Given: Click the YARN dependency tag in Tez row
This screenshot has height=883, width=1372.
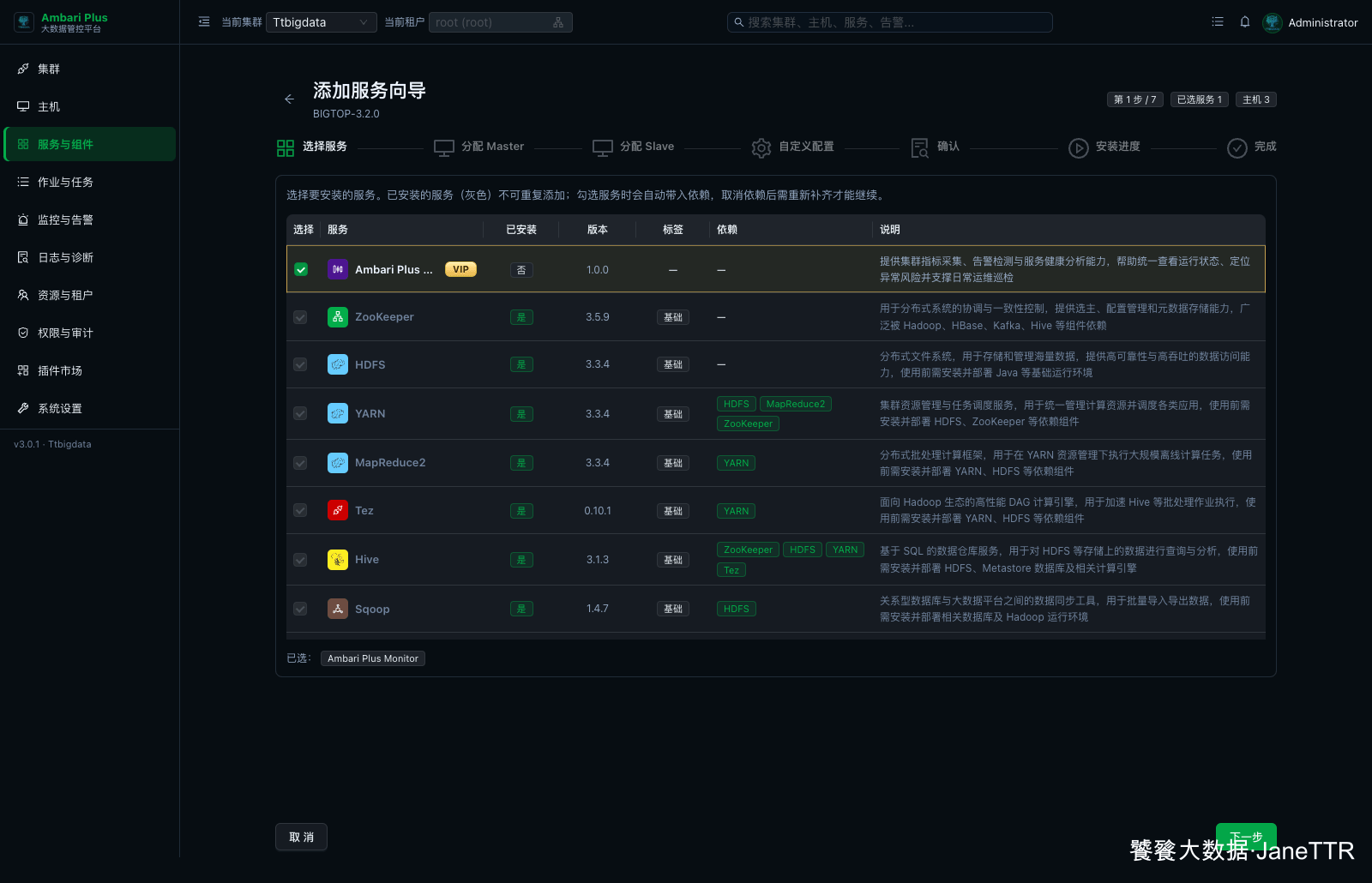Looking at the screenshot, I should pos(737,511).
